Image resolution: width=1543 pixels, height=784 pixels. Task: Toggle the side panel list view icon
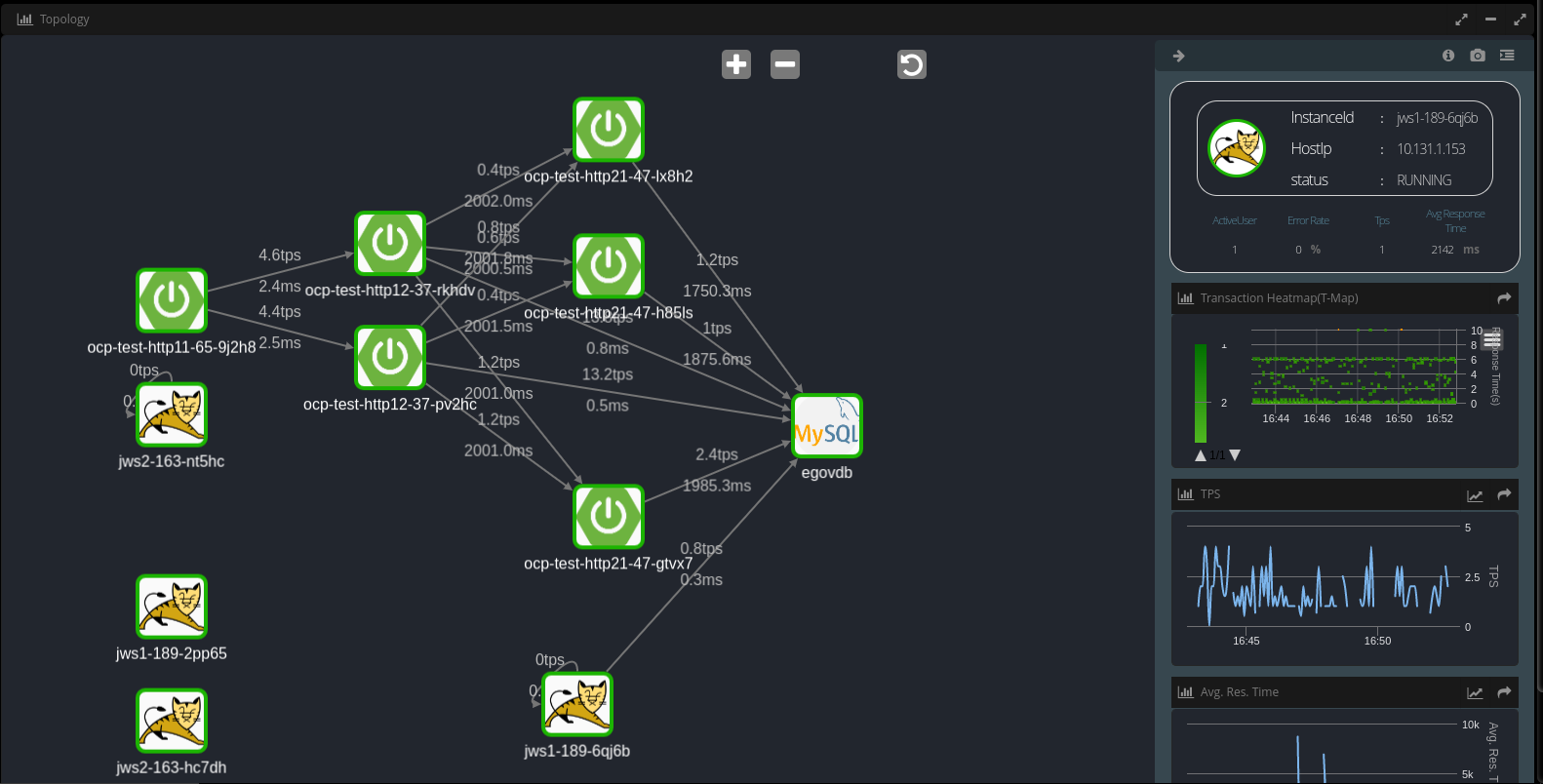coord(1507,56)
